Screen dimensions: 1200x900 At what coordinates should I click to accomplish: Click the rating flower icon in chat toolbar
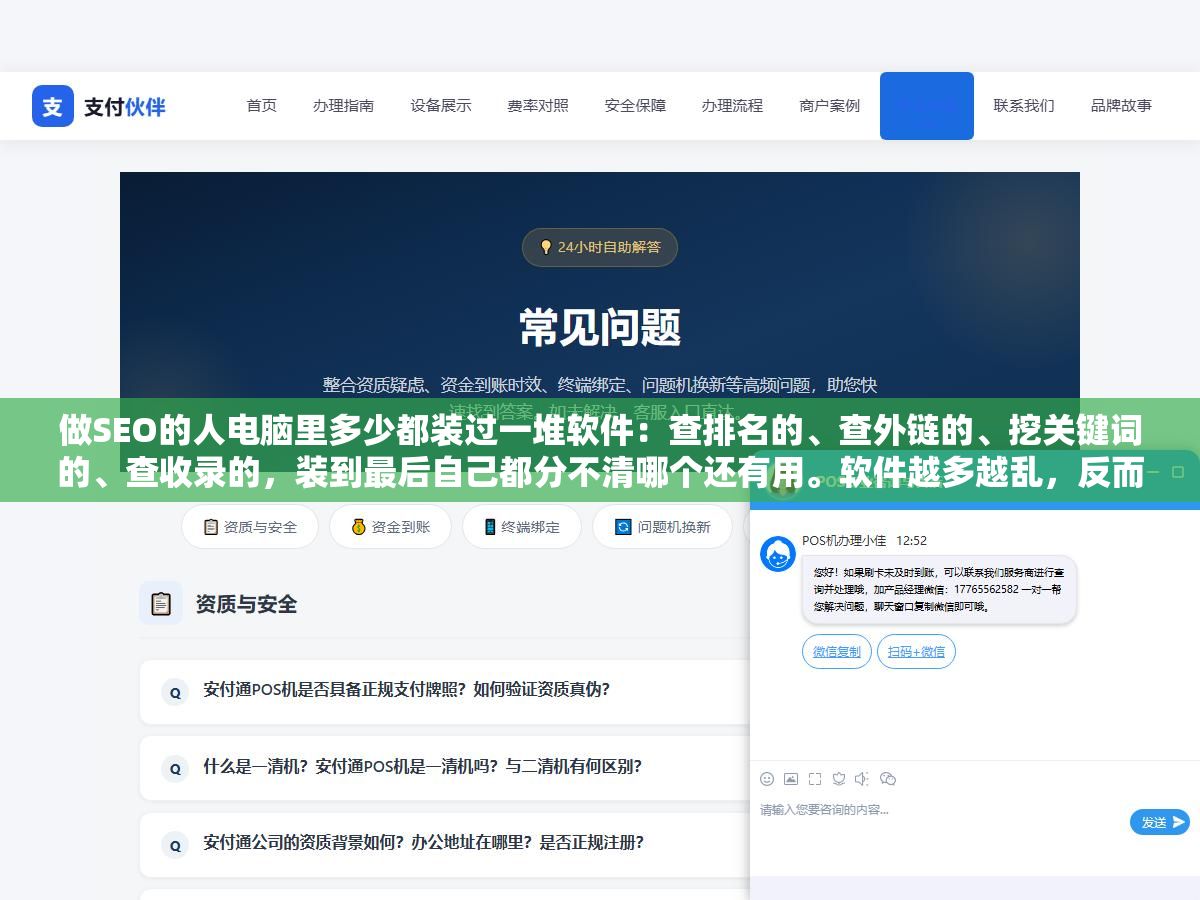pyautogui.click(x=839, y=779)
